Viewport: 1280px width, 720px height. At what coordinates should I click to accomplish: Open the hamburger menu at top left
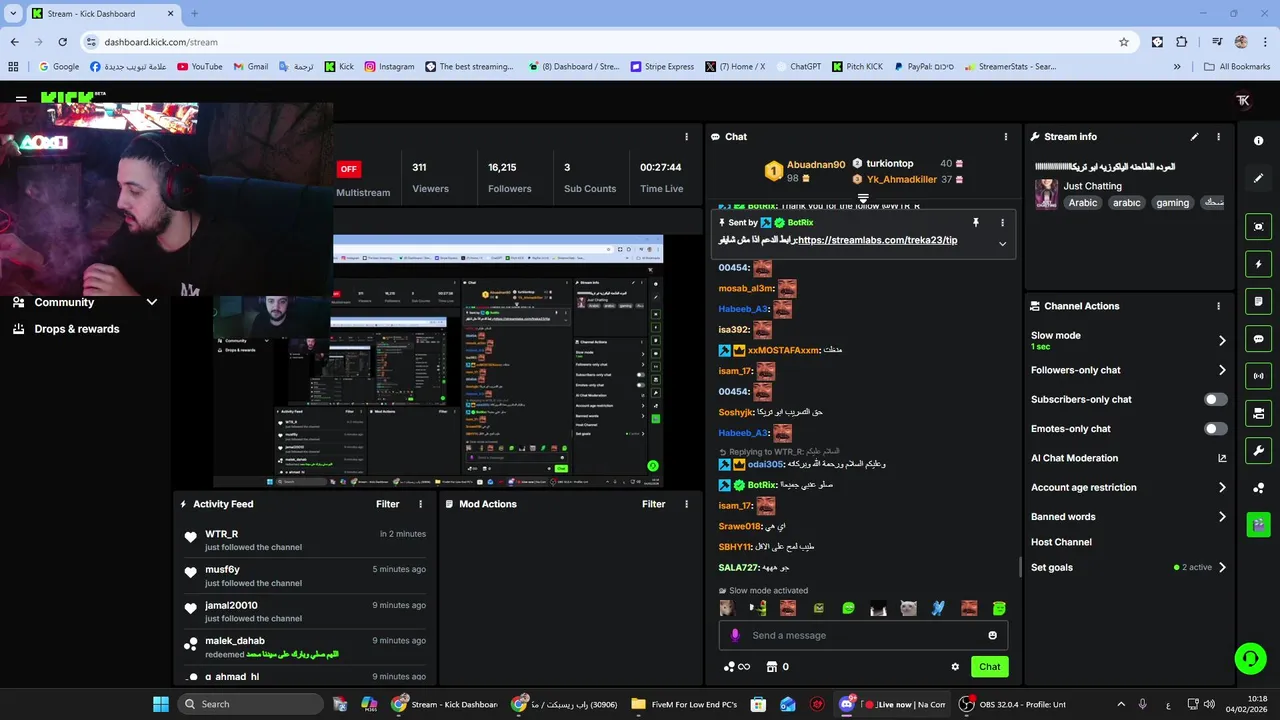(x=21, y=99)
